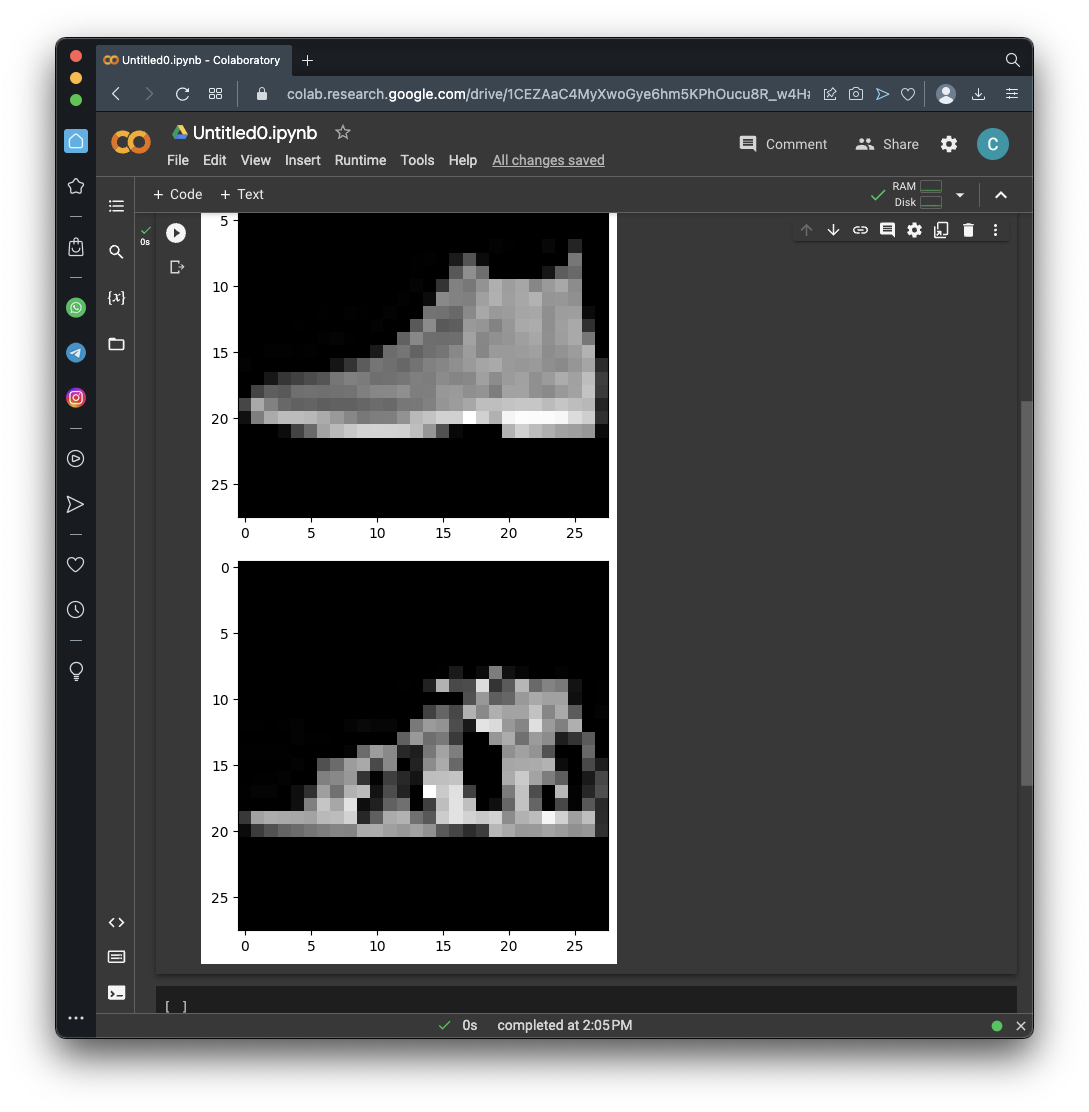Open the variables {x} panel

point(116,298)
